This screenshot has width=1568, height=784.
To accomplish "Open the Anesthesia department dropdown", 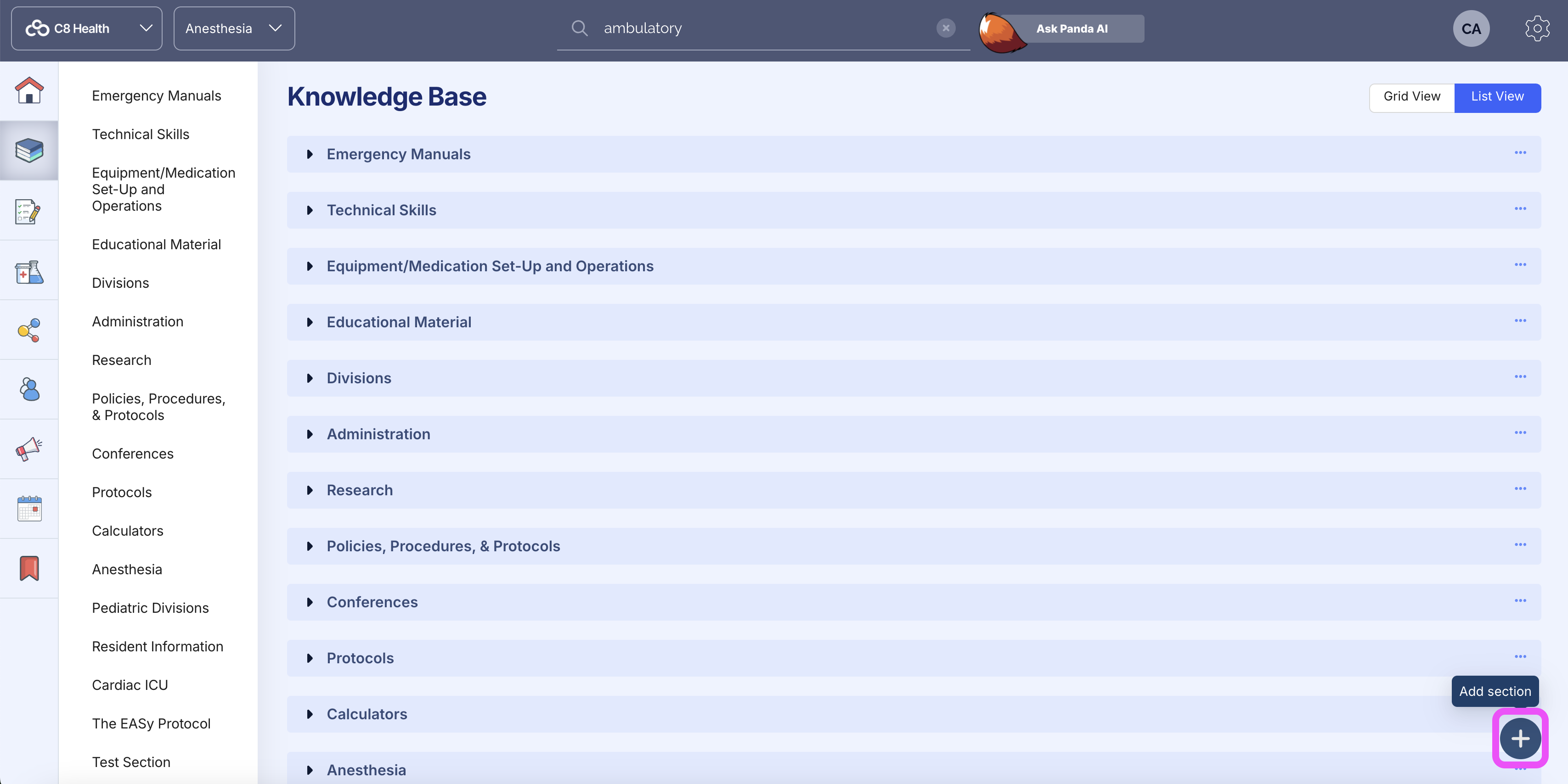I will pos(234,28).
